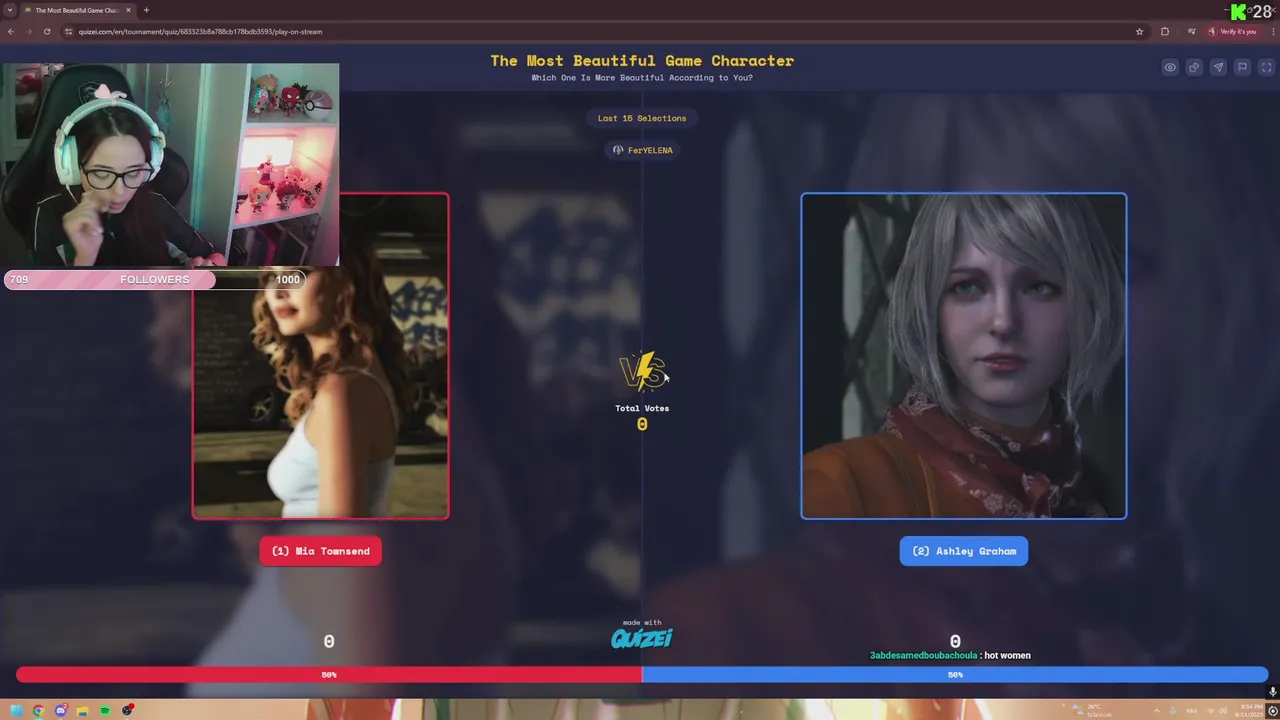Viewport: 1280px width, 720px height.
Task: Click the microphone icon in taskbar corner
Action: [1273, 692]
